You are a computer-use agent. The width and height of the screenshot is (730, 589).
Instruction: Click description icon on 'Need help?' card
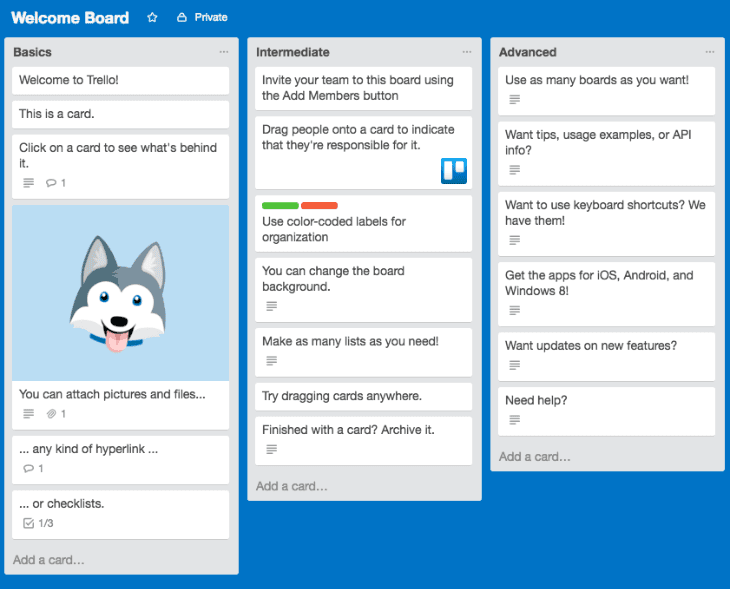(515, 420)
